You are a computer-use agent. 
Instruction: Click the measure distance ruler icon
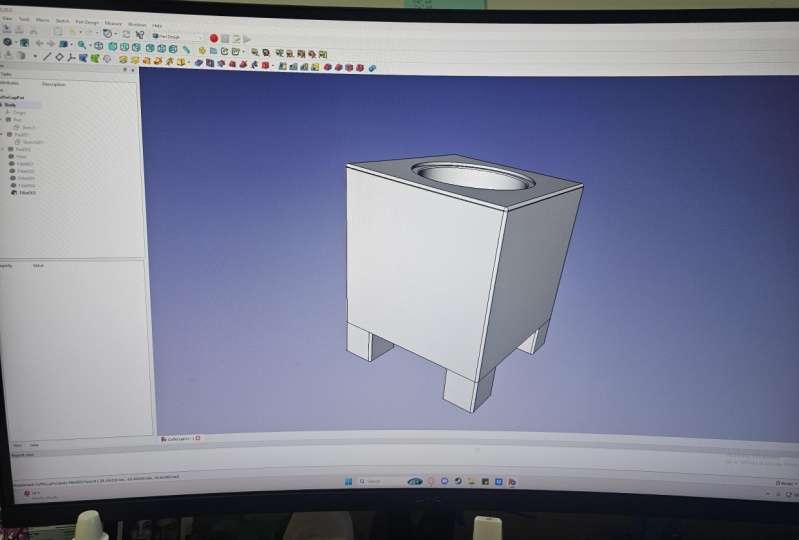[187, 49]
